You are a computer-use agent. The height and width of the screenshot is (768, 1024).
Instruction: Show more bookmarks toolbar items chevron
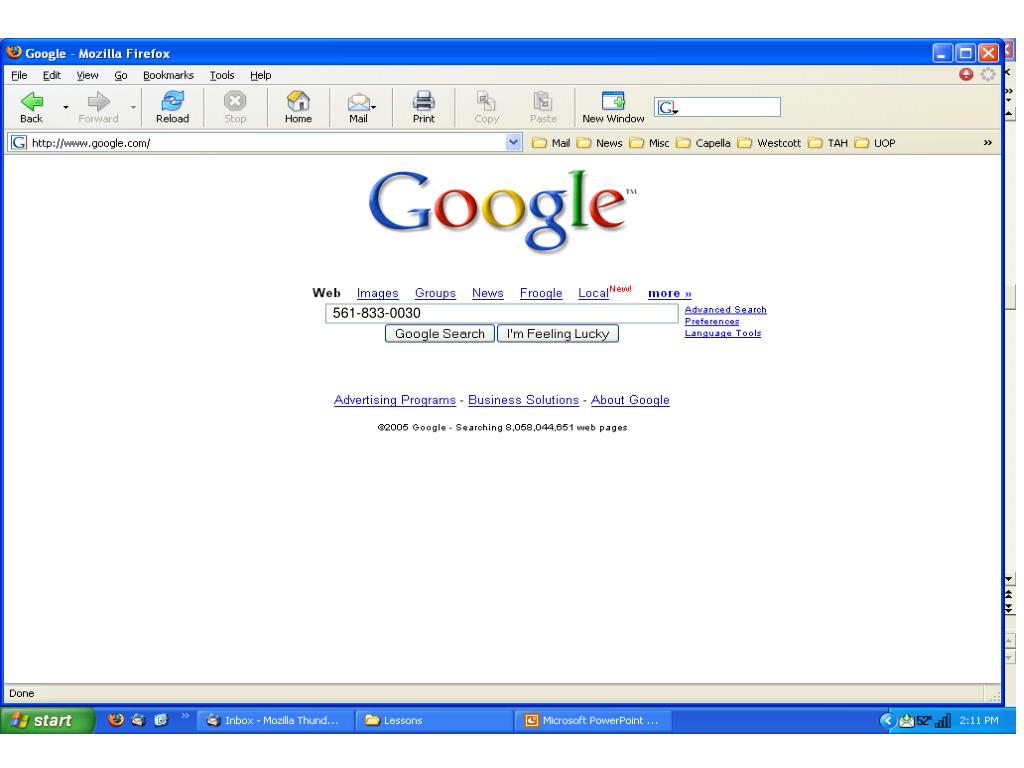pos(987,143)
